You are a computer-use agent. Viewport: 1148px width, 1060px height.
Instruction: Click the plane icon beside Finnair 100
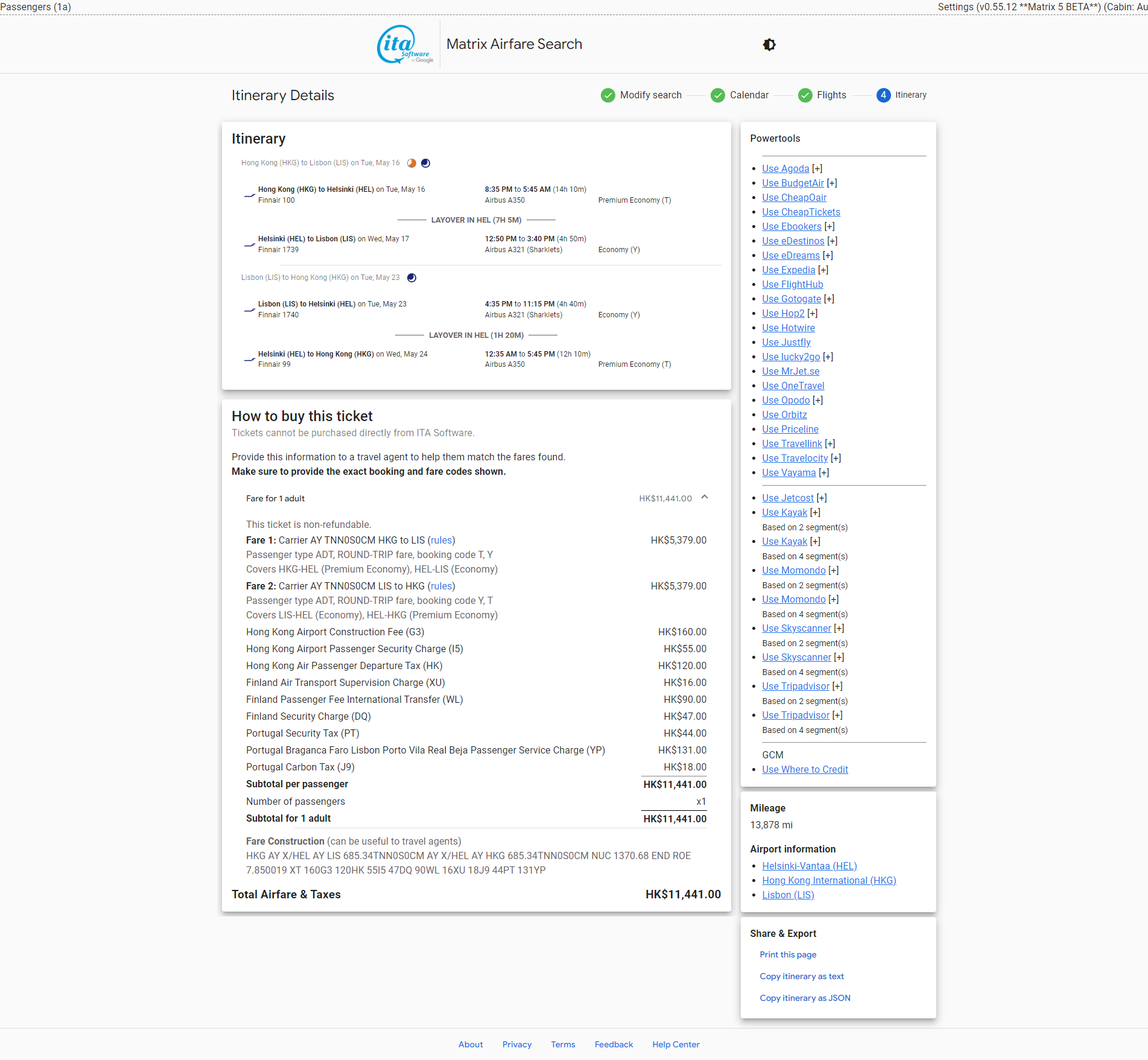coord(249,194)
